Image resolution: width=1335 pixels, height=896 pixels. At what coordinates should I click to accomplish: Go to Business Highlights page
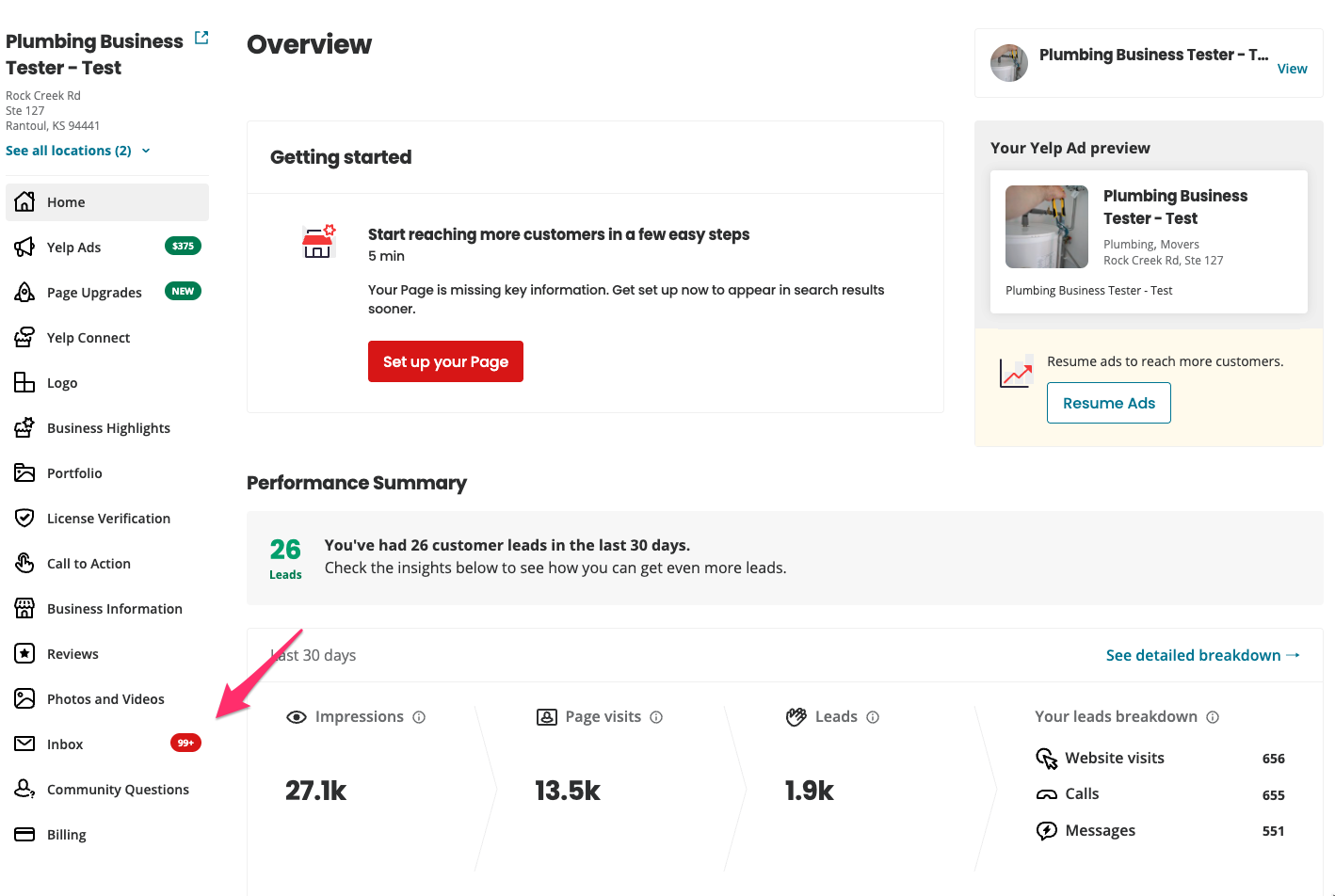tap(107, 428)
